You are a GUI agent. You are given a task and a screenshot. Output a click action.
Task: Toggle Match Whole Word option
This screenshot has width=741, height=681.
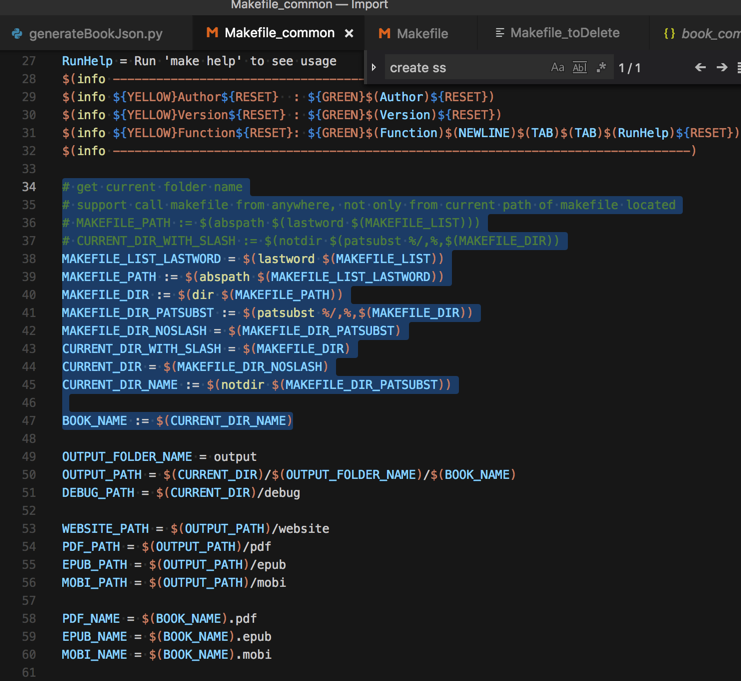pos(579,68)
